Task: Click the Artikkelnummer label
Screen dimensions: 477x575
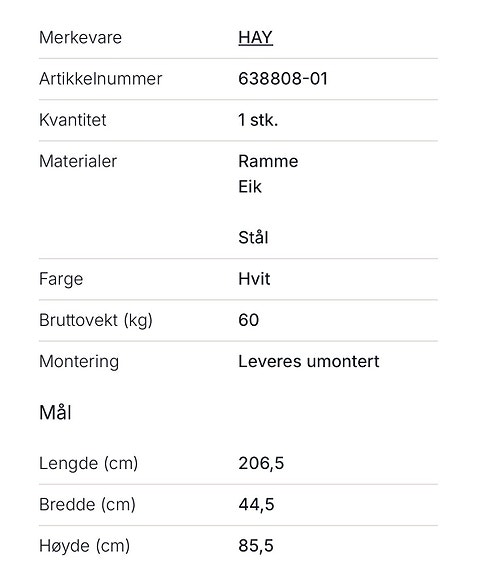Action: point(100,79)
